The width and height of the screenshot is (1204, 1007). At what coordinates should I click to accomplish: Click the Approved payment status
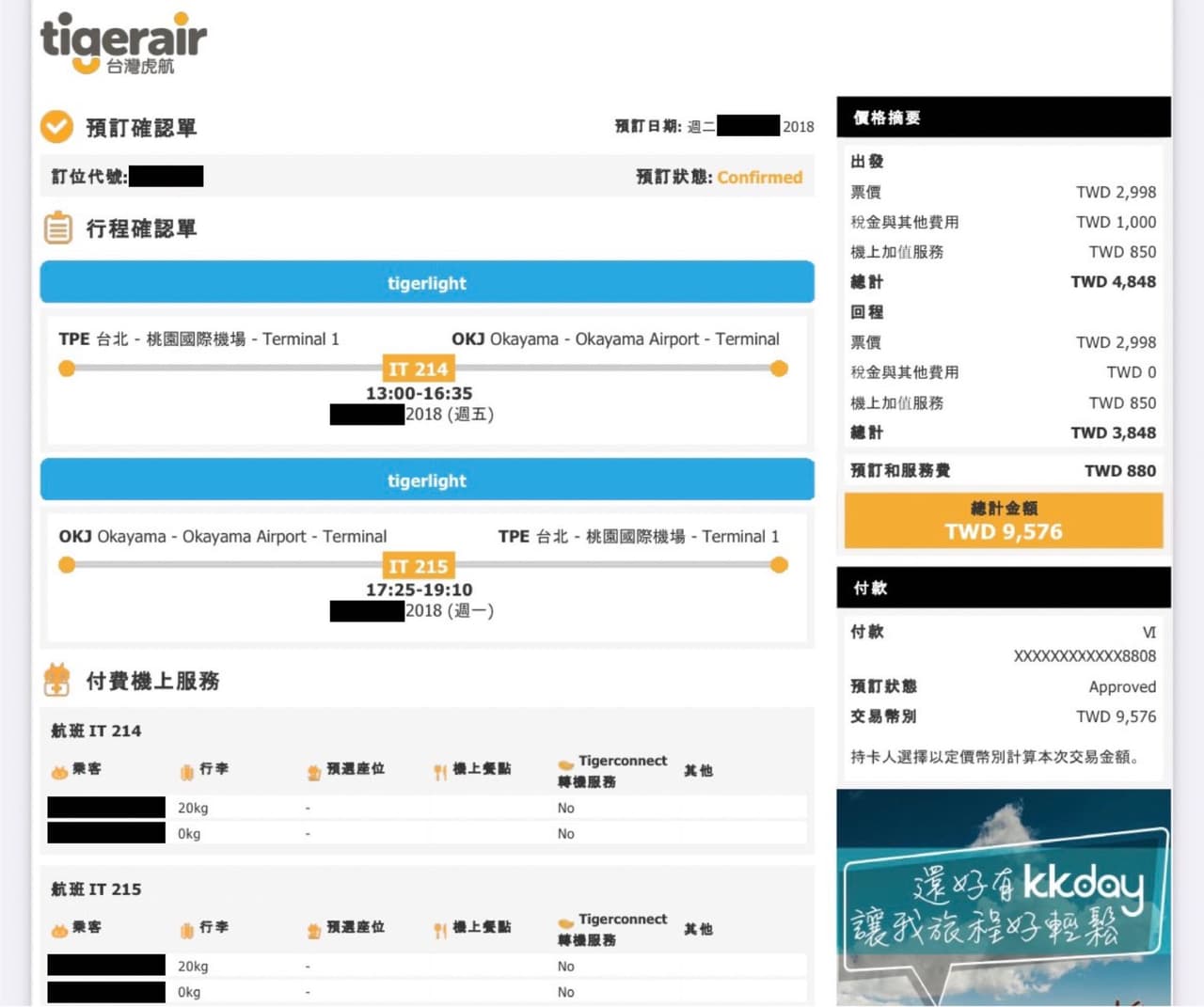coord(1122,686)
